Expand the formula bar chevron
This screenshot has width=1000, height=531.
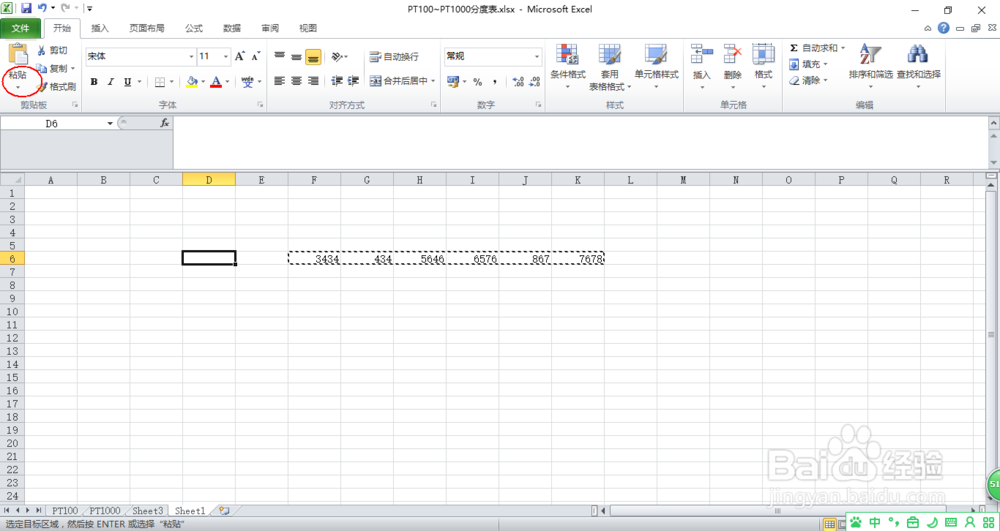[993, 122]
